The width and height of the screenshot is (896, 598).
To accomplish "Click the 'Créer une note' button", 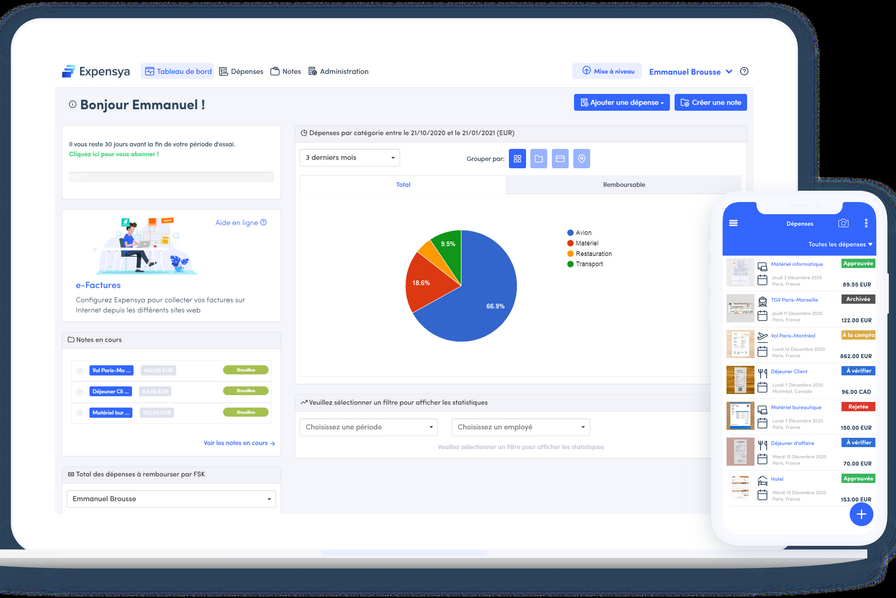I will [x=710, y=103].
